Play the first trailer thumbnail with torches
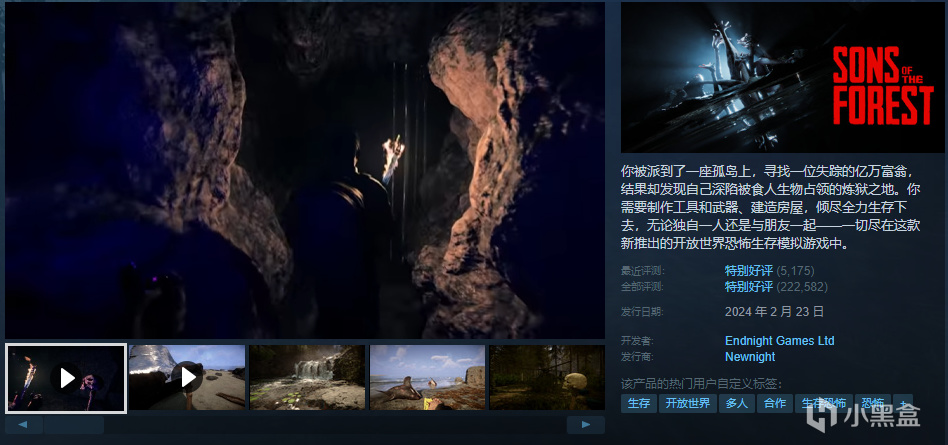 tap(66, 378)
